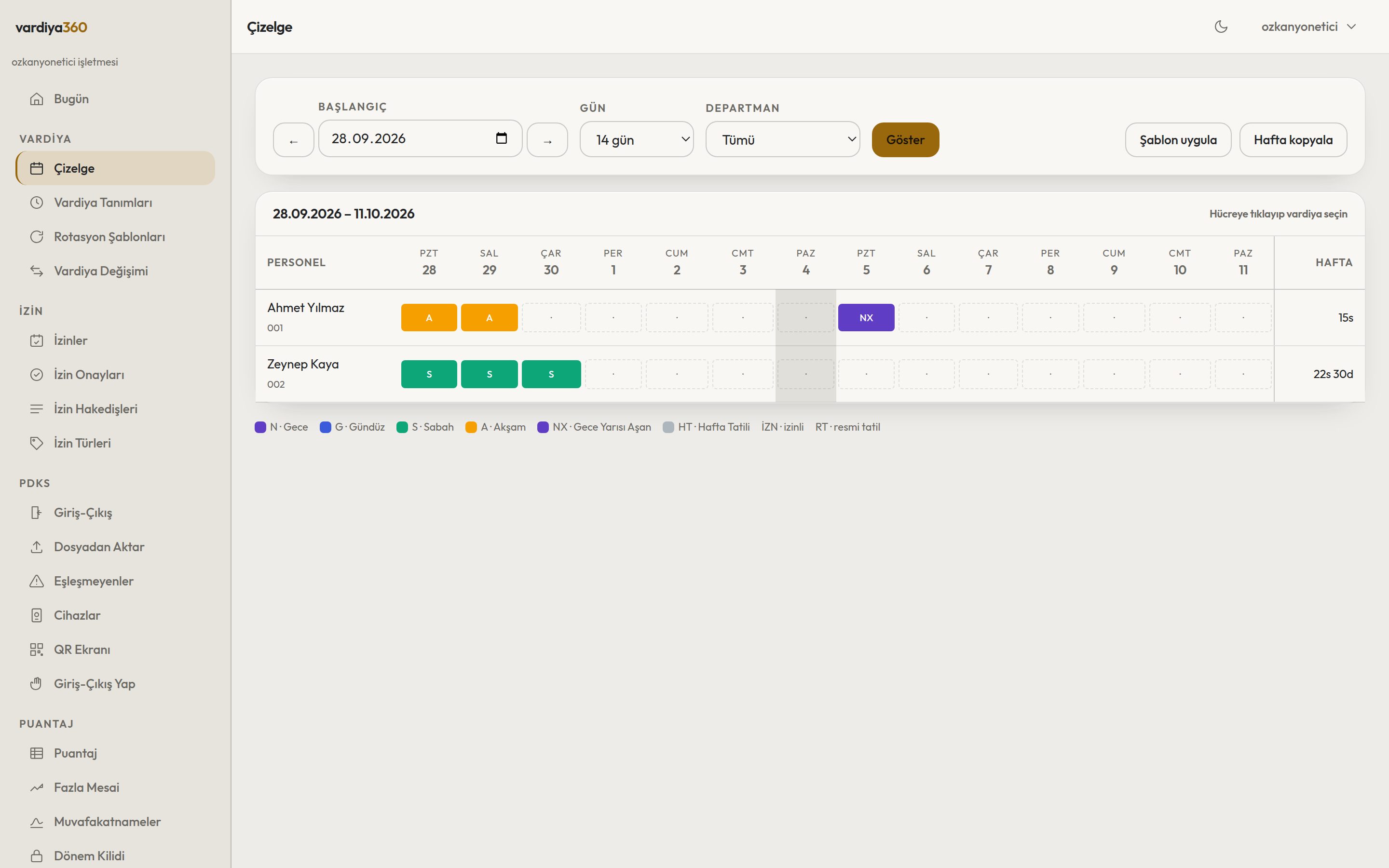
Task: Toggle dark mode moon icon
Action: (1221, 27)
